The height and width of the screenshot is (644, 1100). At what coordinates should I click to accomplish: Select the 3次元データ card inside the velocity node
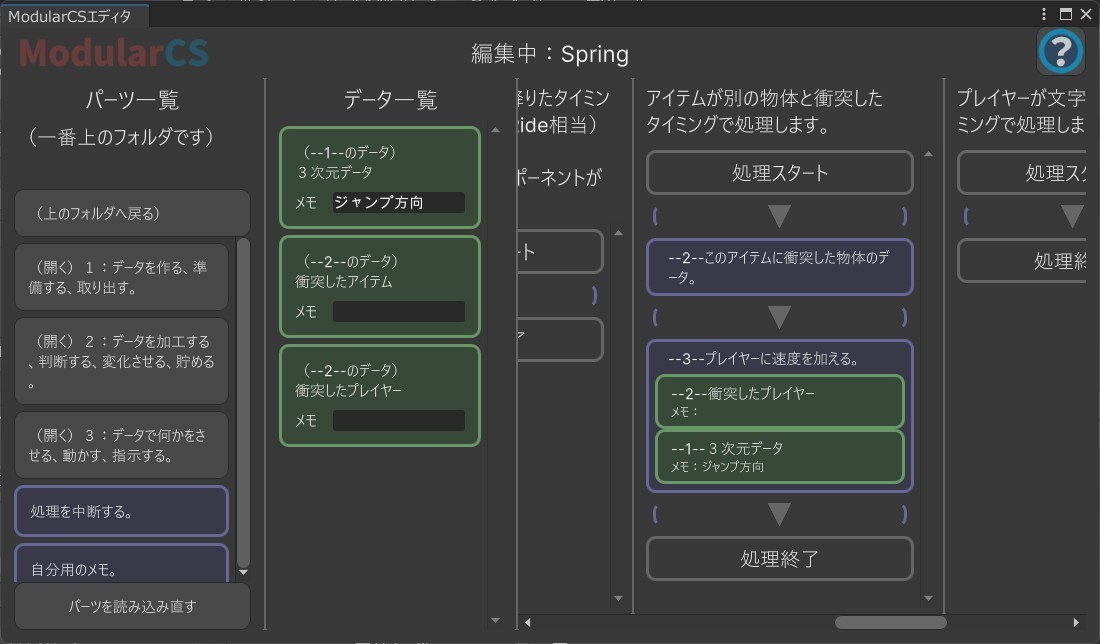tap(779, 457)
